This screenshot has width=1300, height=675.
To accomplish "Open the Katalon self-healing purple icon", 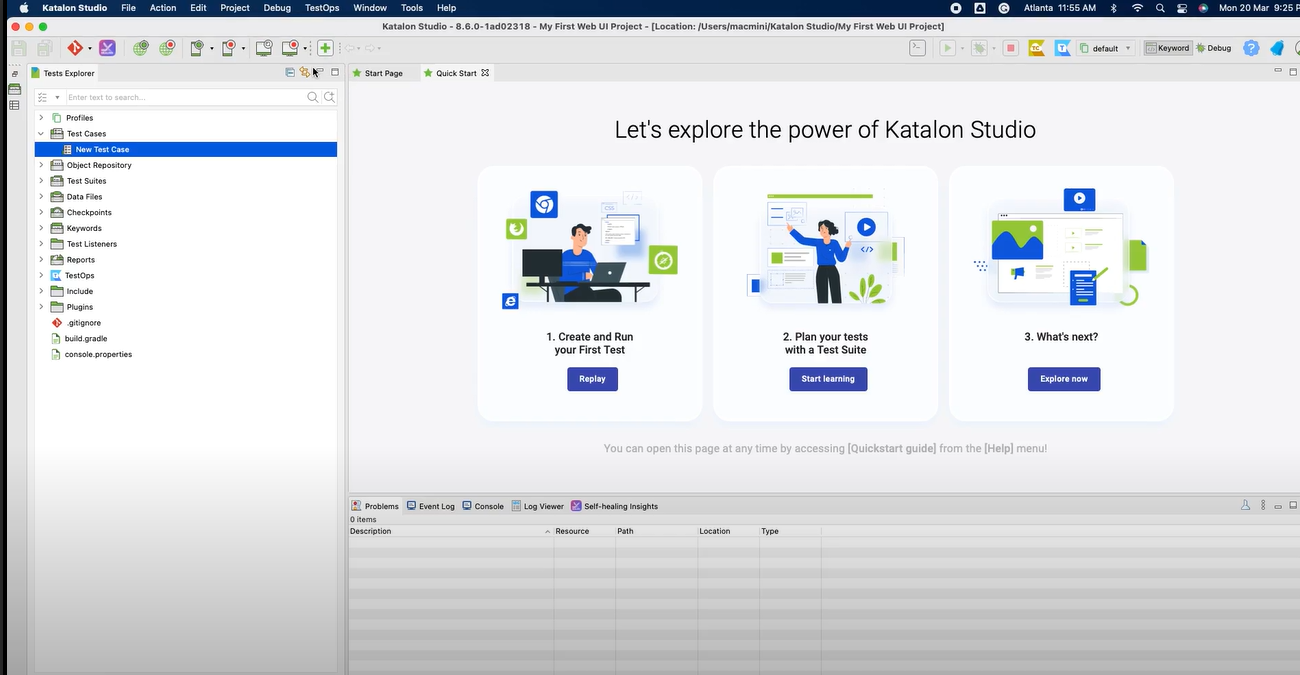I will click(107, 48).
